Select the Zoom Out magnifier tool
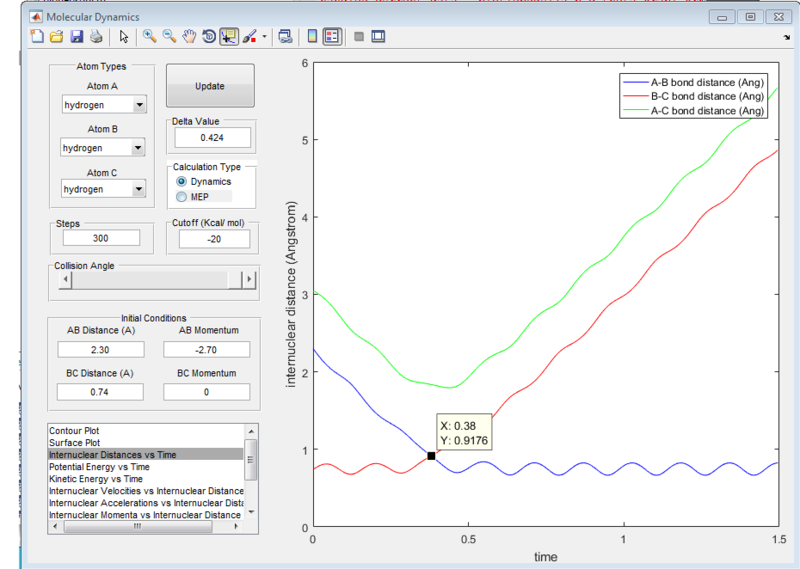Screen dimensions: 800x569 (x=169, y=37)
